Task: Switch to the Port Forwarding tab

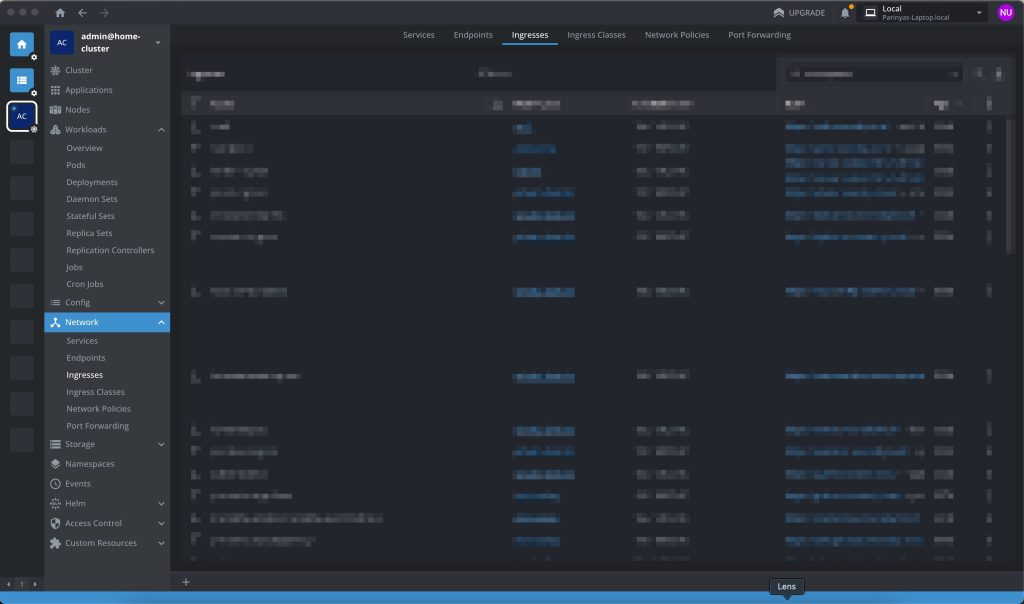Action: click(759, 35)
